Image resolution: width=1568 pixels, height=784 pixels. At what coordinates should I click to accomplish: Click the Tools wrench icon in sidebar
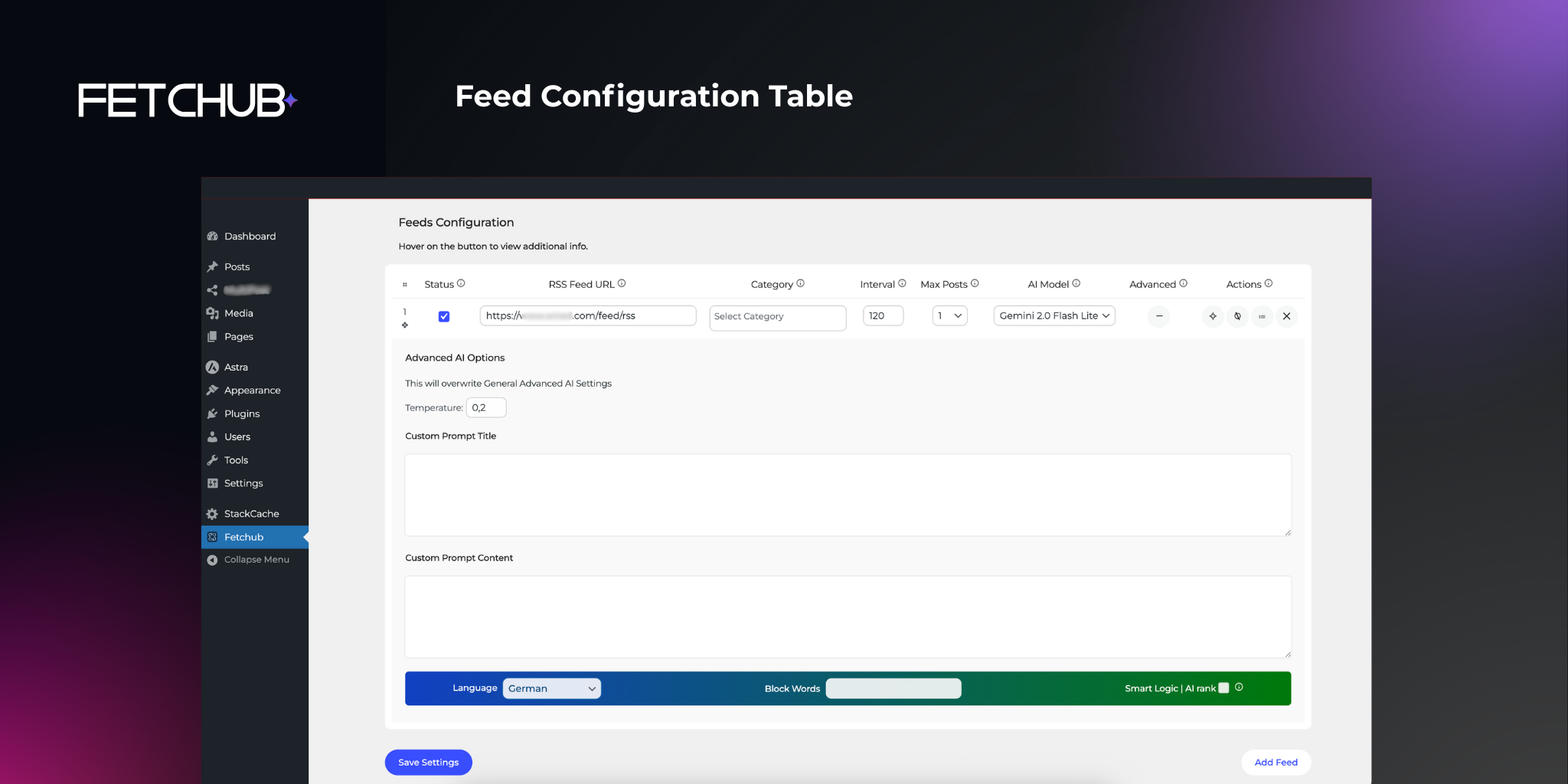(212, 460)
